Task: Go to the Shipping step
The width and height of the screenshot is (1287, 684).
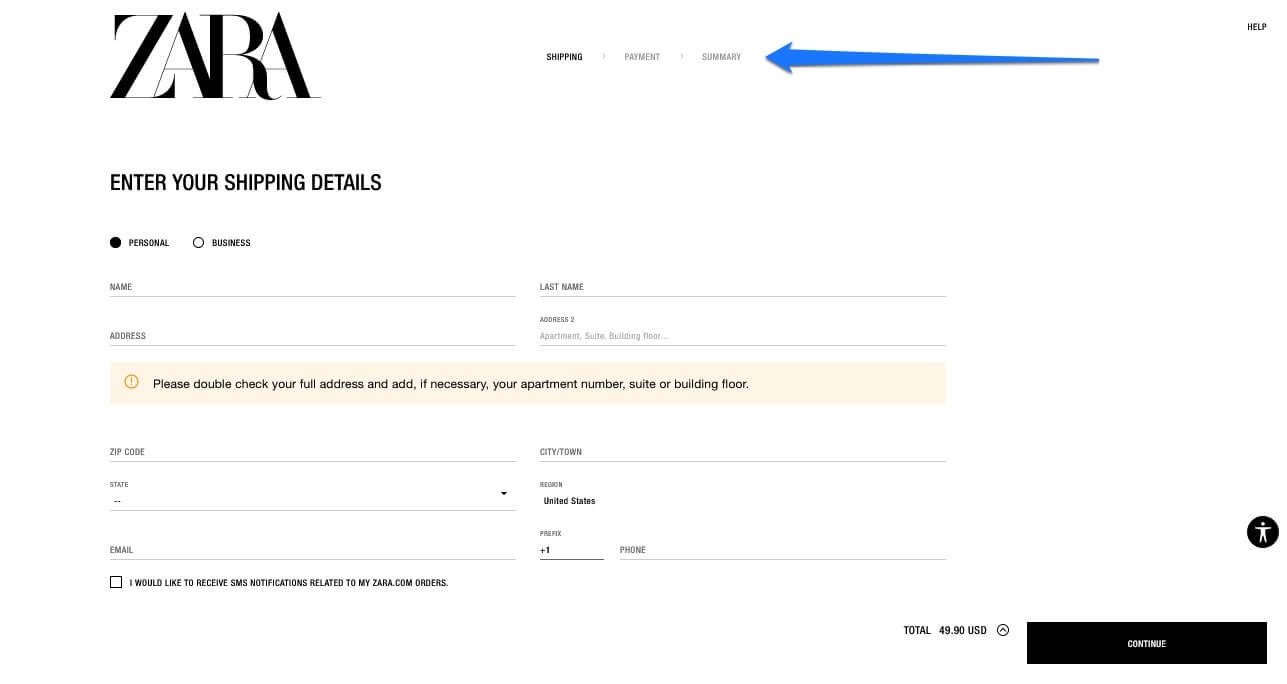Action: pyautogui.click(x=564, y=57)
